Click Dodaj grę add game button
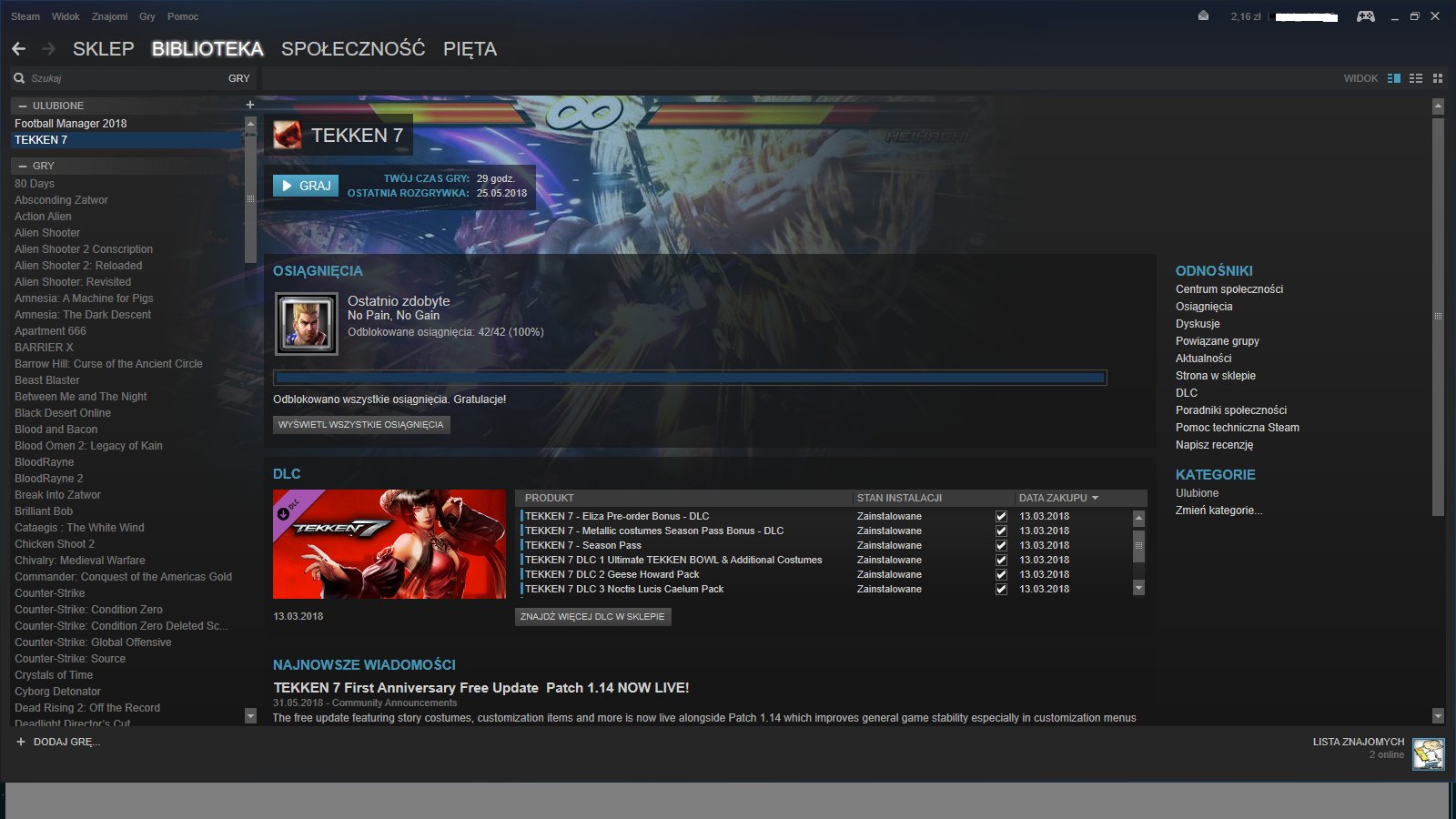The width and height of the screenshot is (1456, 819). 58,742
